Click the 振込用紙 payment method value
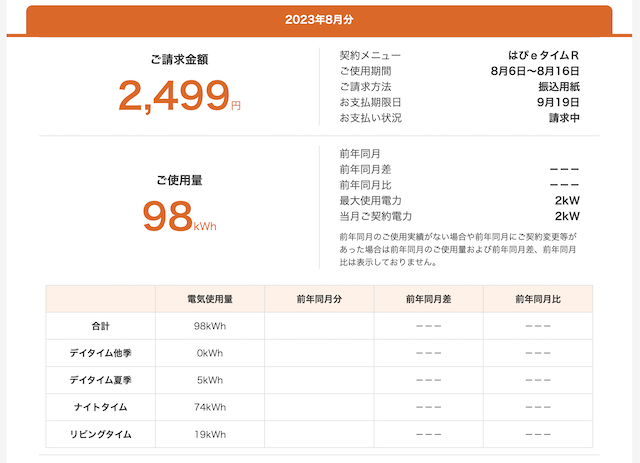The width and height of the screenshot is (640, 463). [559, 87]
